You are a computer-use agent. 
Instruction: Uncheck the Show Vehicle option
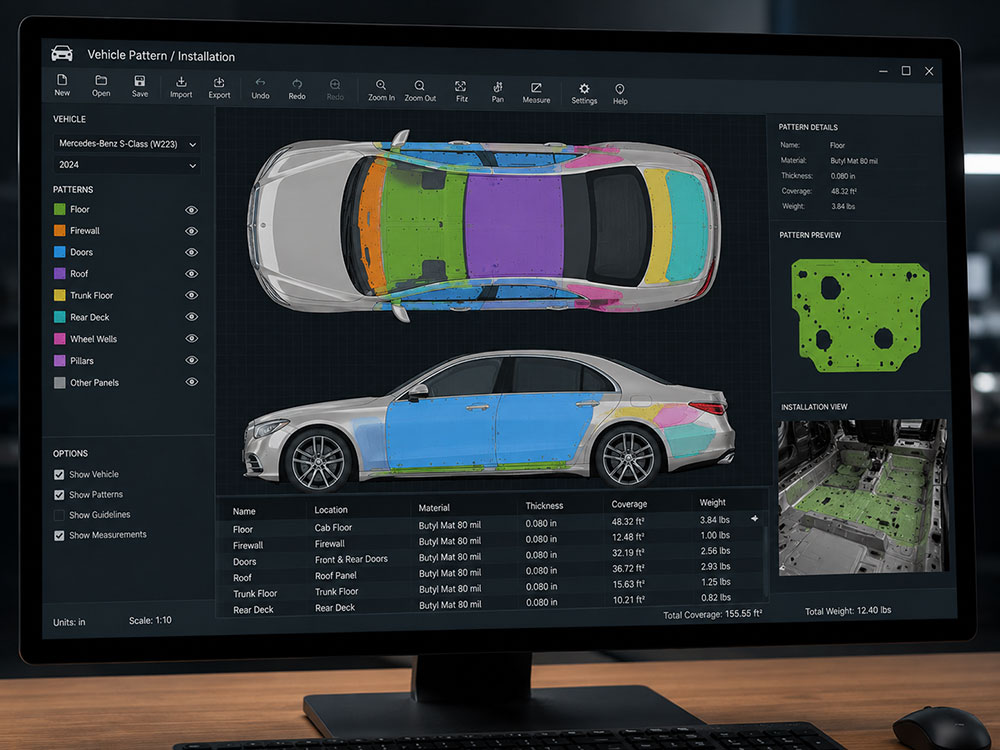tap(59, 474)
